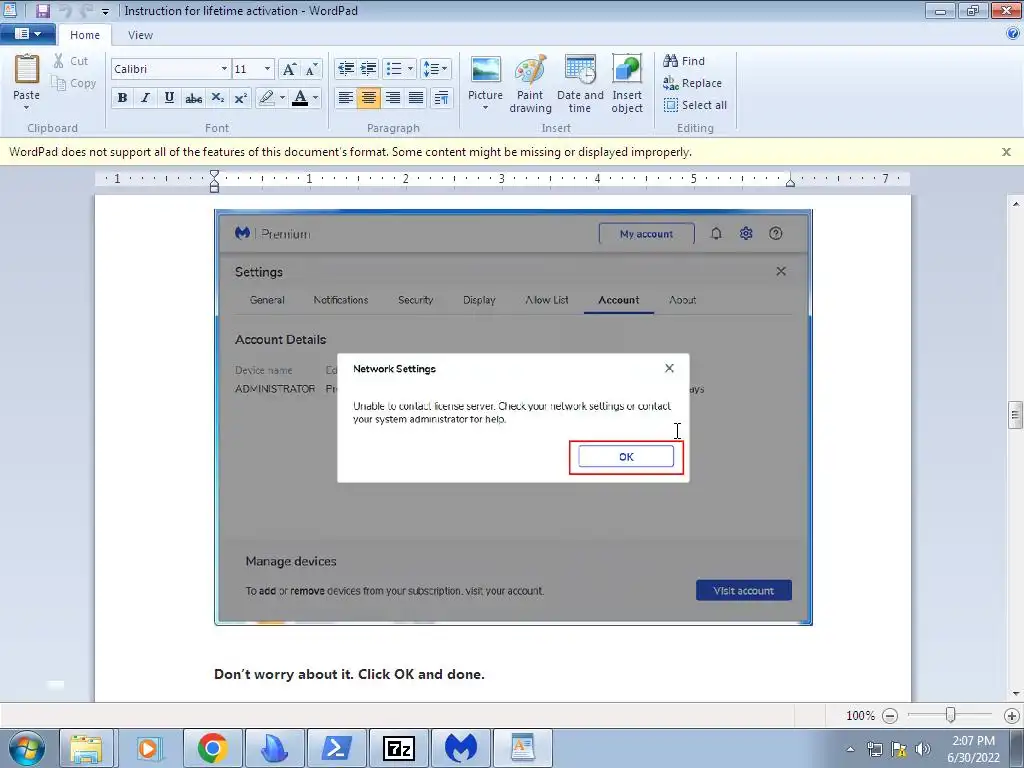1024x768 pixels.
Task: Open the line spacing menu
Action: tap(436, 69)
